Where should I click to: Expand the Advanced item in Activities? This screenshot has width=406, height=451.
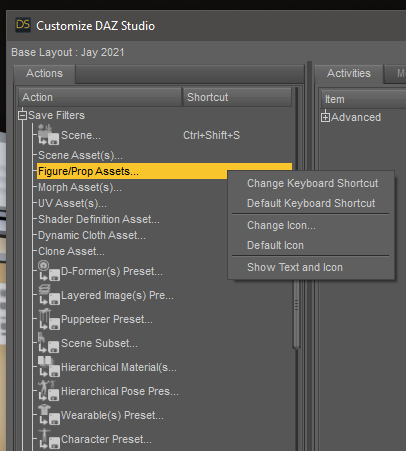click(325, 117)
